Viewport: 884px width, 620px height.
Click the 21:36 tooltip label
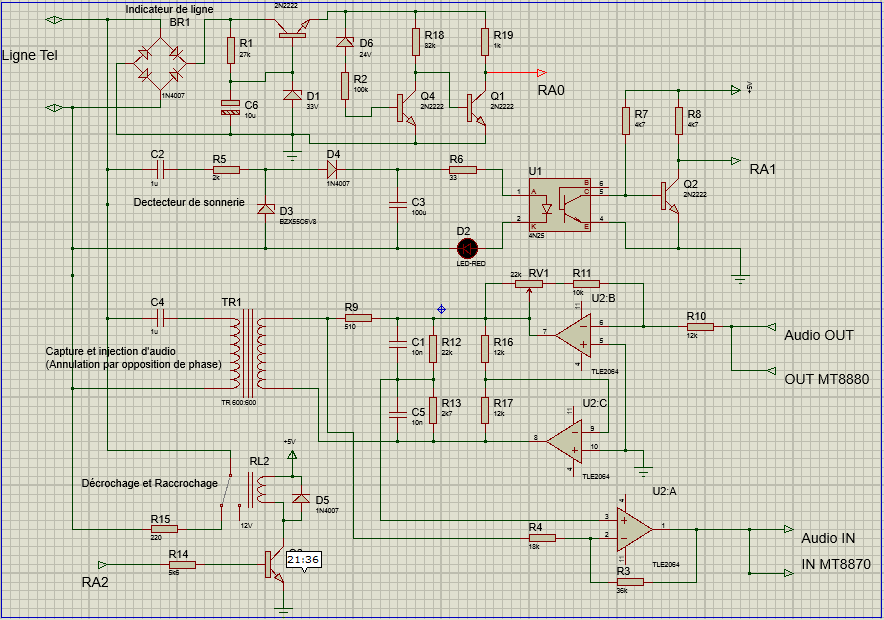[x=303, y=560]
